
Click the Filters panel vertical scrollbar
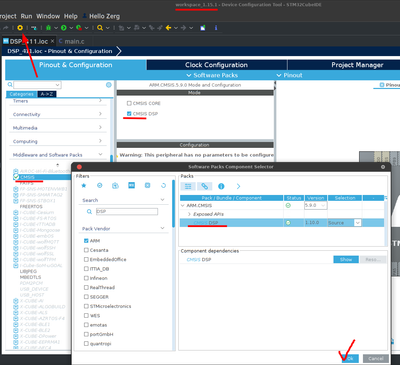[173, 203]
